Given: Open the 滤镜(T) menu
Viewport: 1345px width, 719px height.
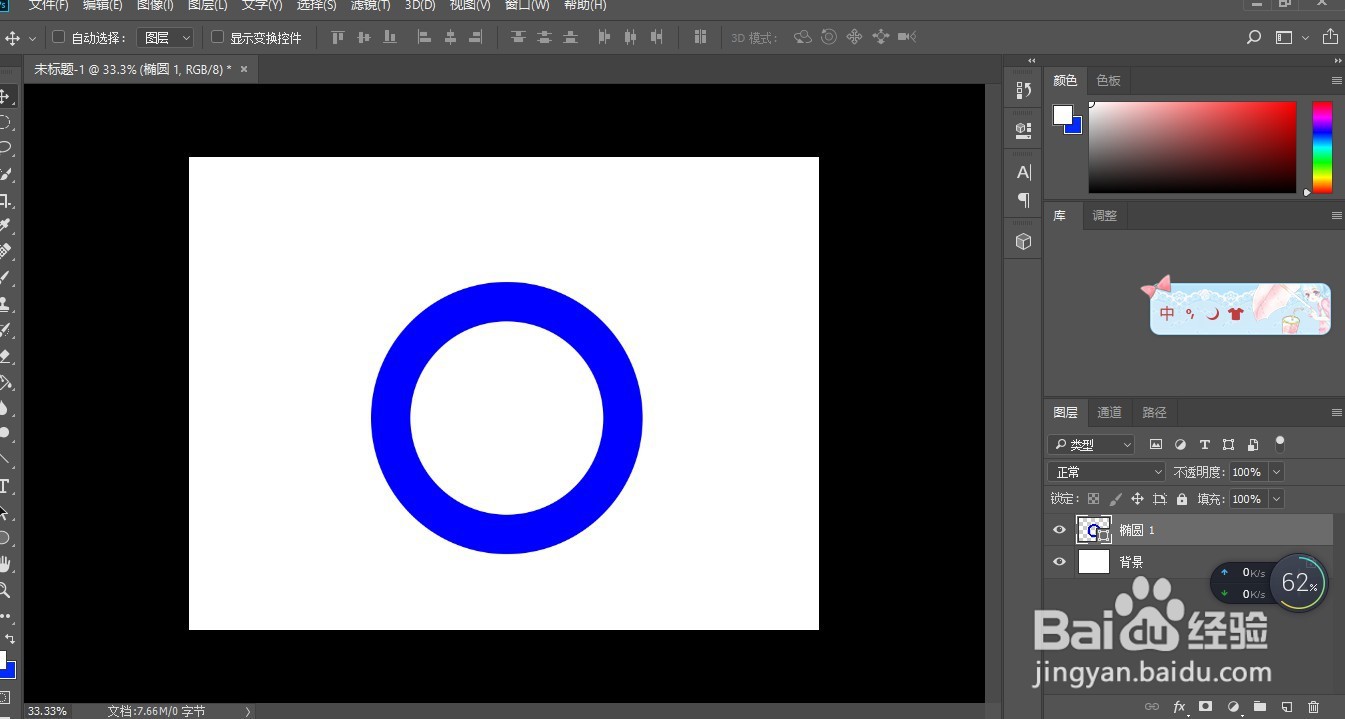Looking at the screenshot, I should click(370, 6).
